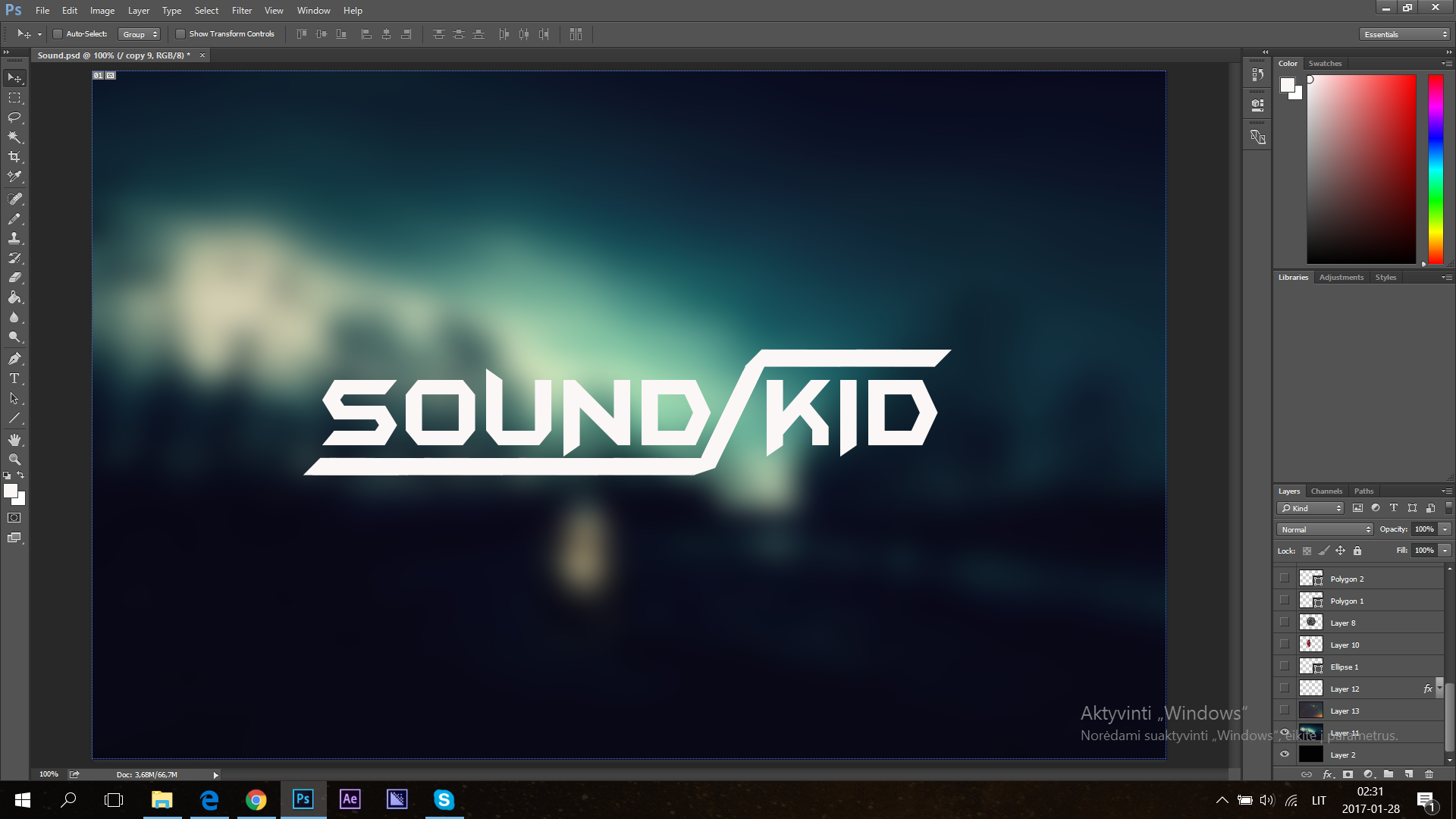Open the Group auto-select dropdown
1456x819 pixels.
(x=140, y=34)
